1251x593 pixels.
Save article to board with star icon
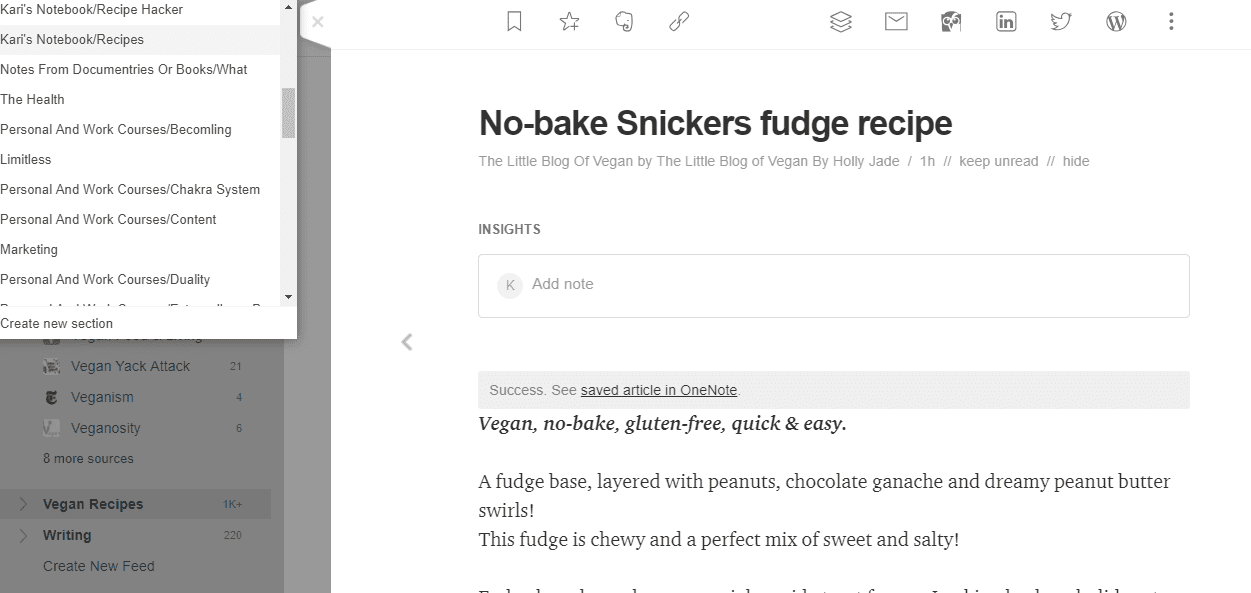[x=569, y=21]
